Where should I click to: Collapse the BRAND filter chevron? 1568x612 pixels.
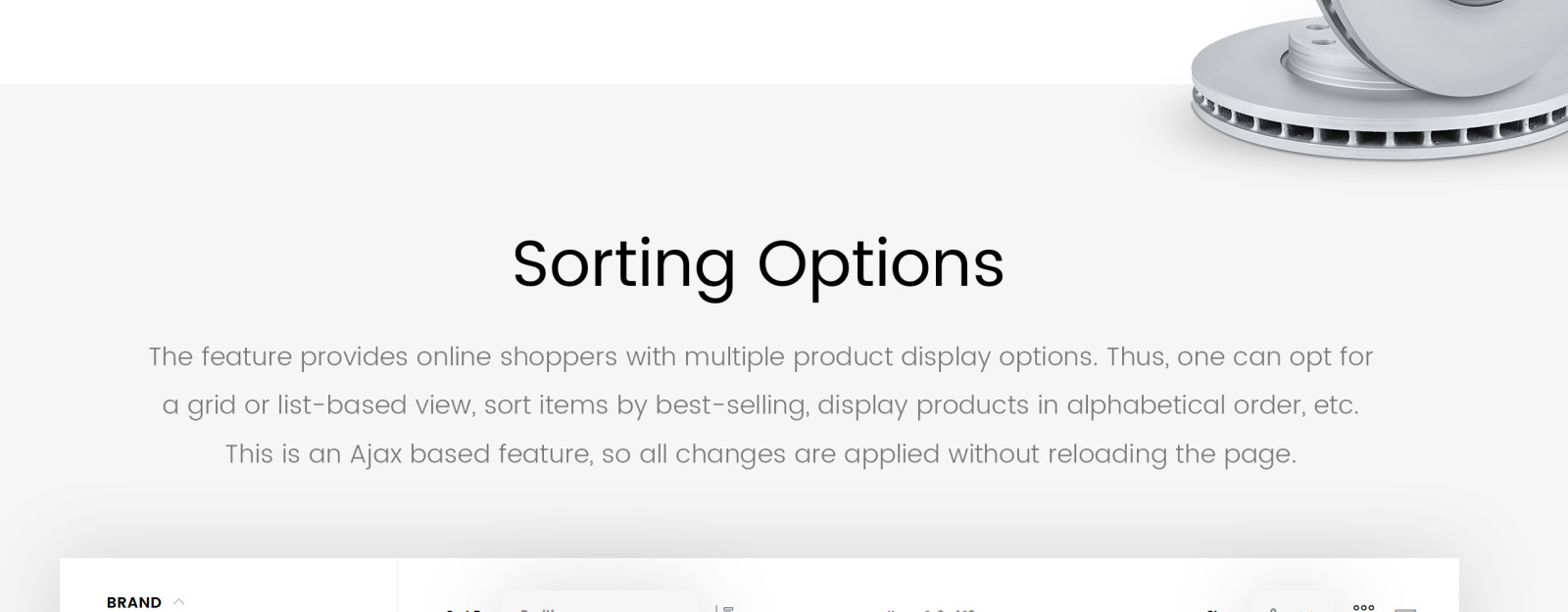(x=178, y=602)
